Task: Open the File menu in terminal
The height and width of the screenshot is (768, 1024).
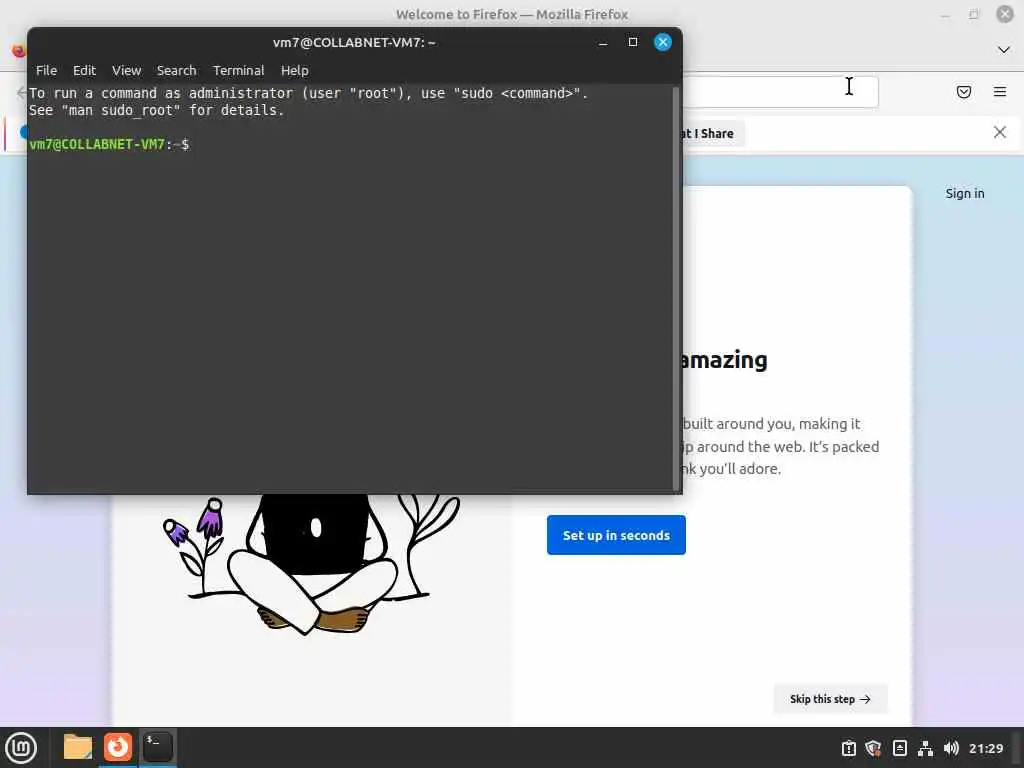Action: click(x=46, y=71)
